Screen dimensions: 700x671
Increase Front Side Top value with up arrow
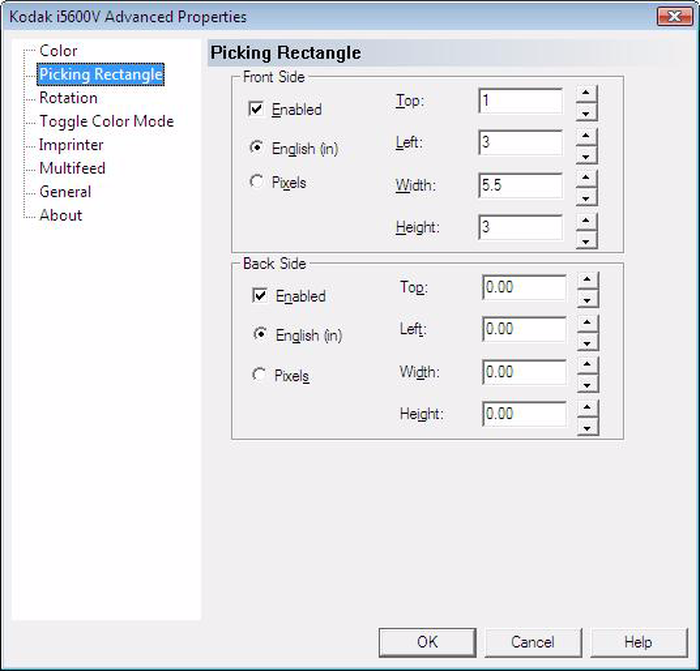(586, 92)
